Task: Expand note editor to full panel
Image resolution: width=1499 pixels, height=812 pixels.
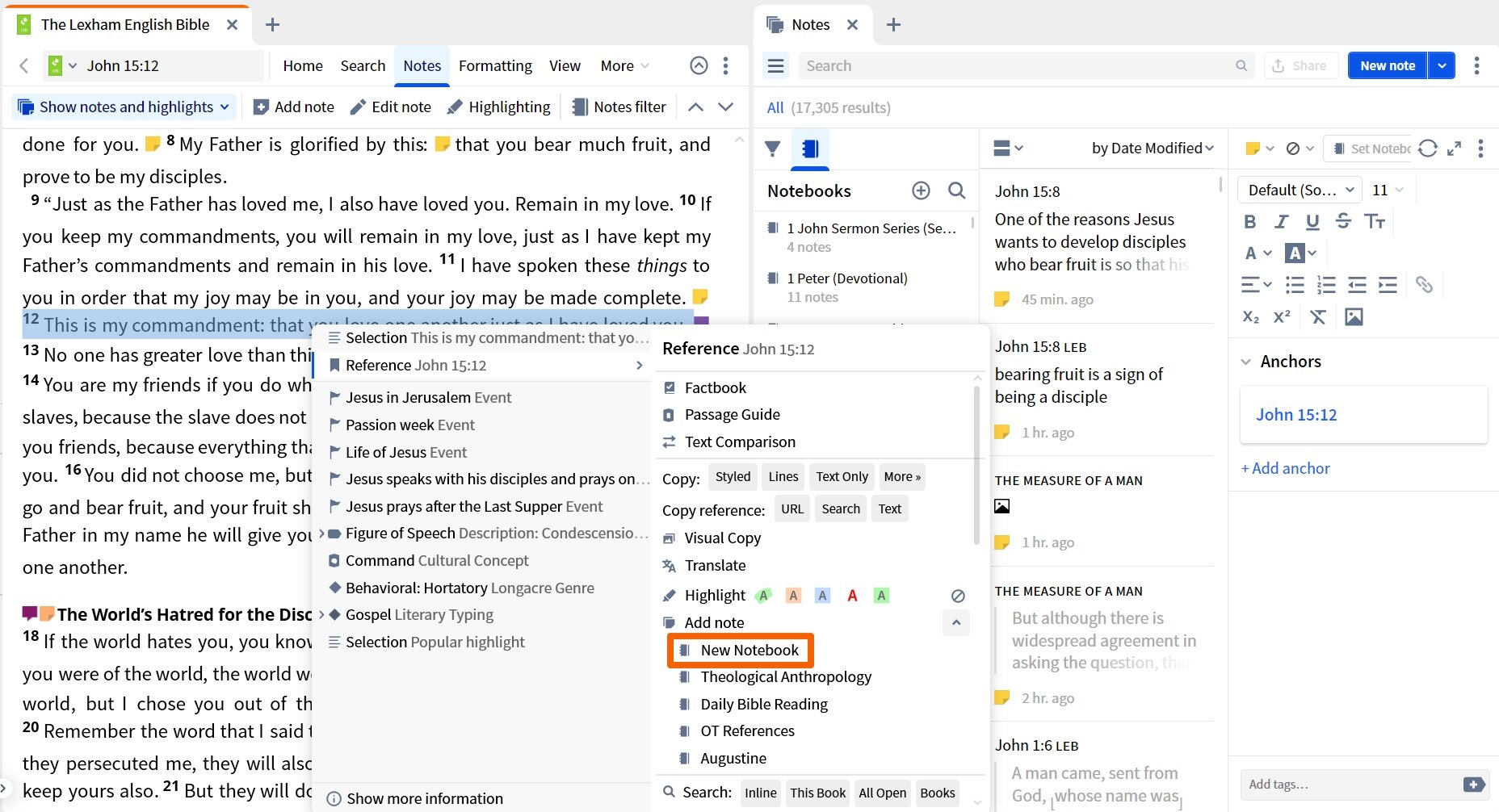Action: (x=1454, y=149)
